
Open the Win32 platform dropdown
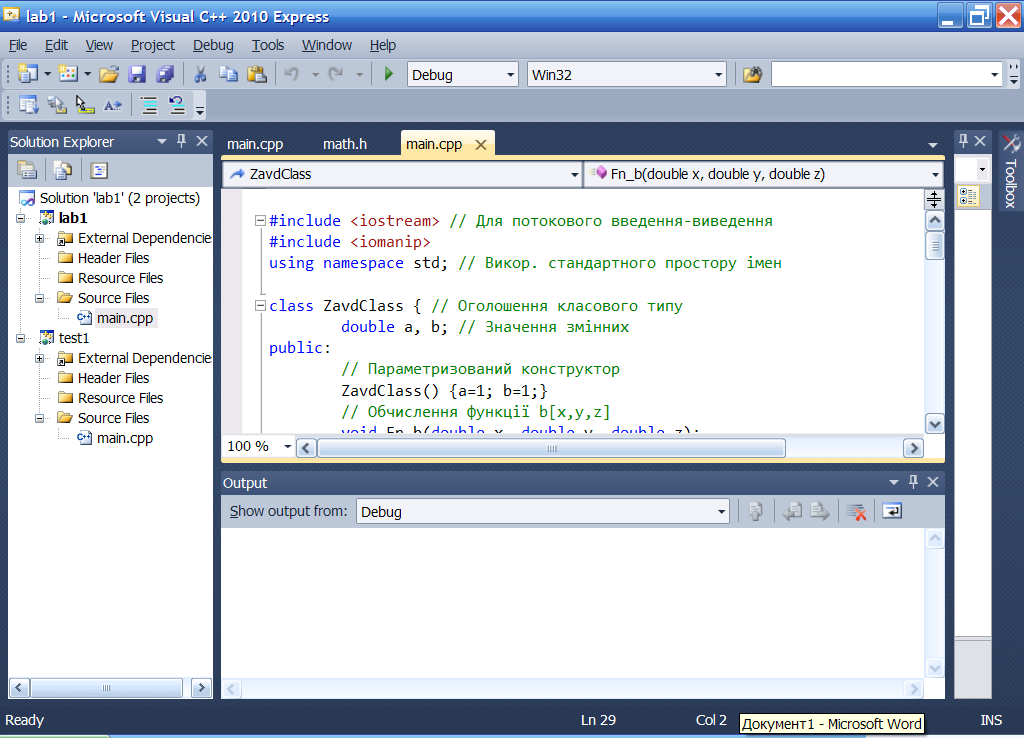click(718, 74)
